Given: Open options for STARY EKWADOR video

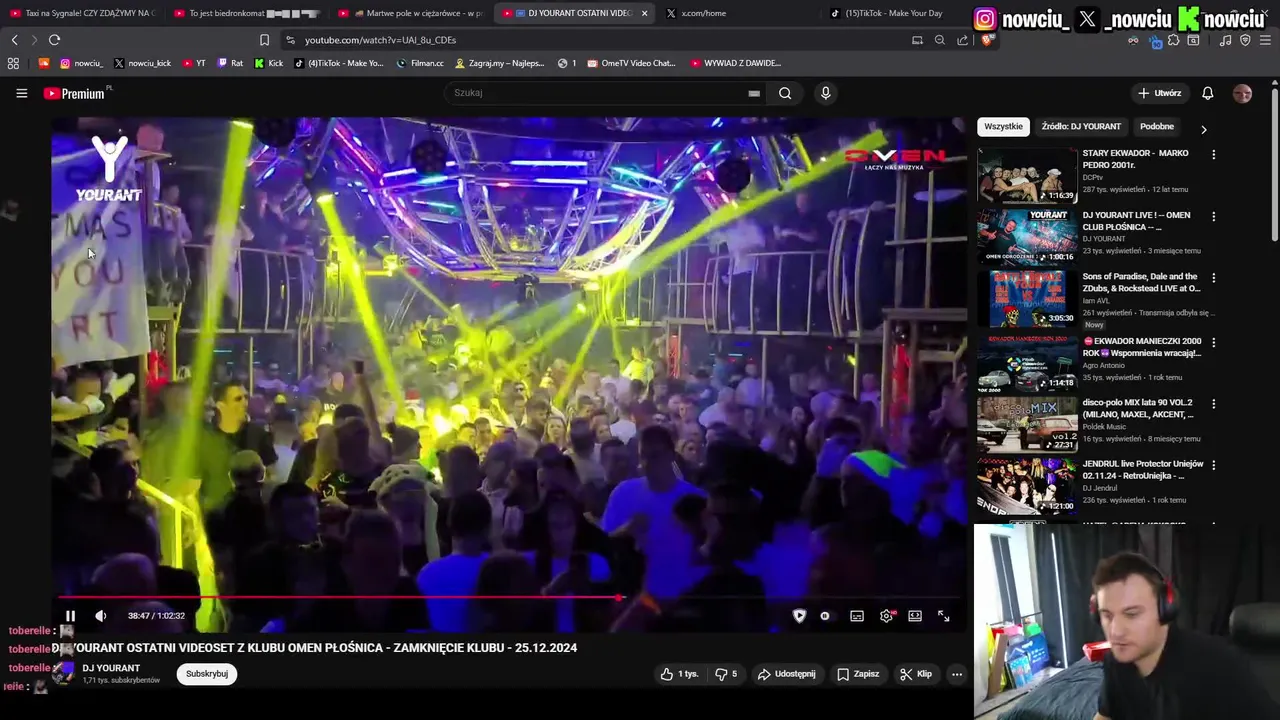Looking at the screenshot, I should (x=1214, y=155).
